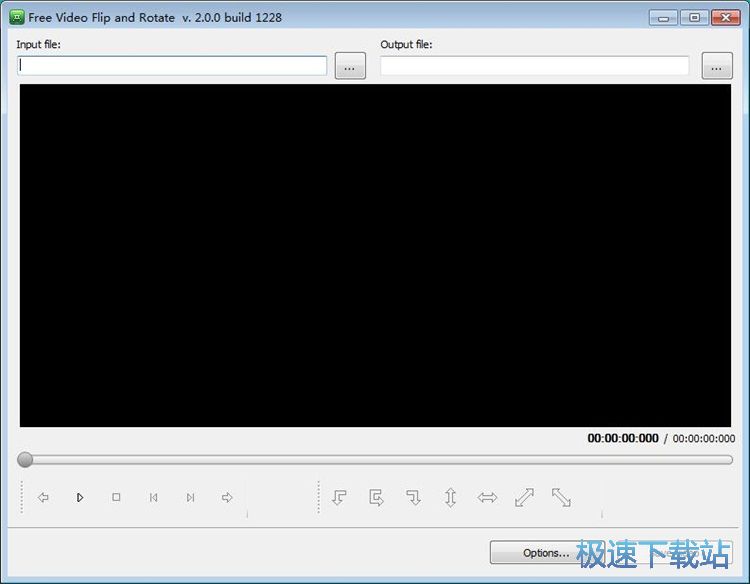Image resolution: width=750 pixels, height=584 pixels.
Task: Stop the video with the square stop icon
Action: click(x=116, y=497)
